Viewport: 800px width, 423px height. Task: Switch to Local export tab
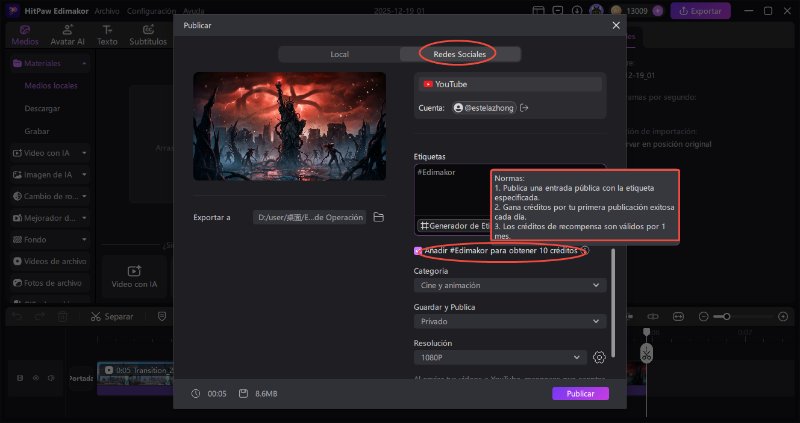(x=339, y=54)
